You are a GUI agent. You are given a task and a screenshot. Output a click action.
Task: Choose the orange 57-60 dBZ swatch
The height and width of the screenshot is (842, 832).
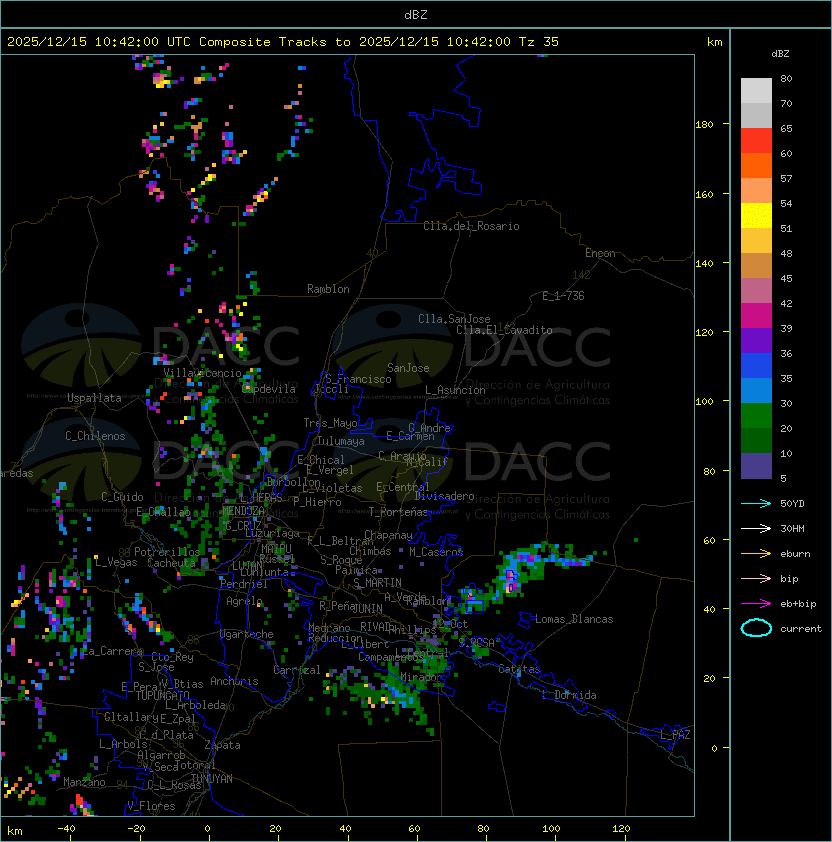[756, 165]
